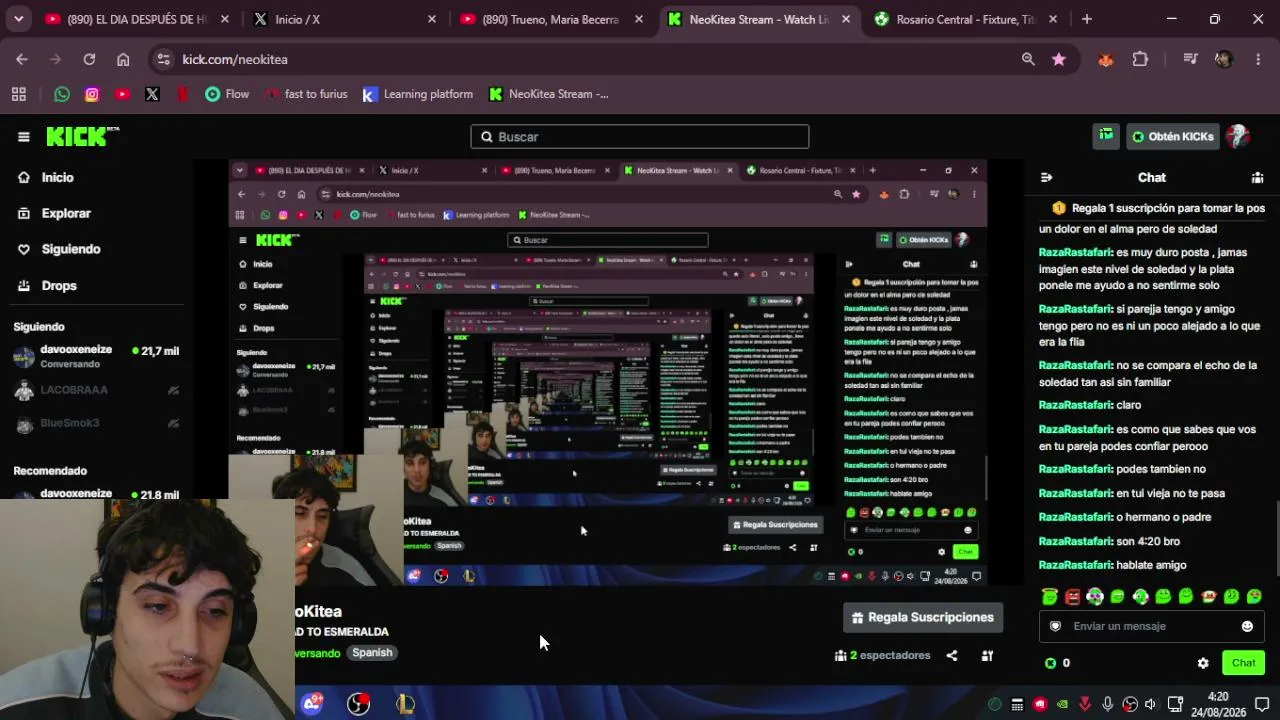1280x720 pixels.
Task: Focus the Kick Buscar search field
Action: [x=640, y=137]
